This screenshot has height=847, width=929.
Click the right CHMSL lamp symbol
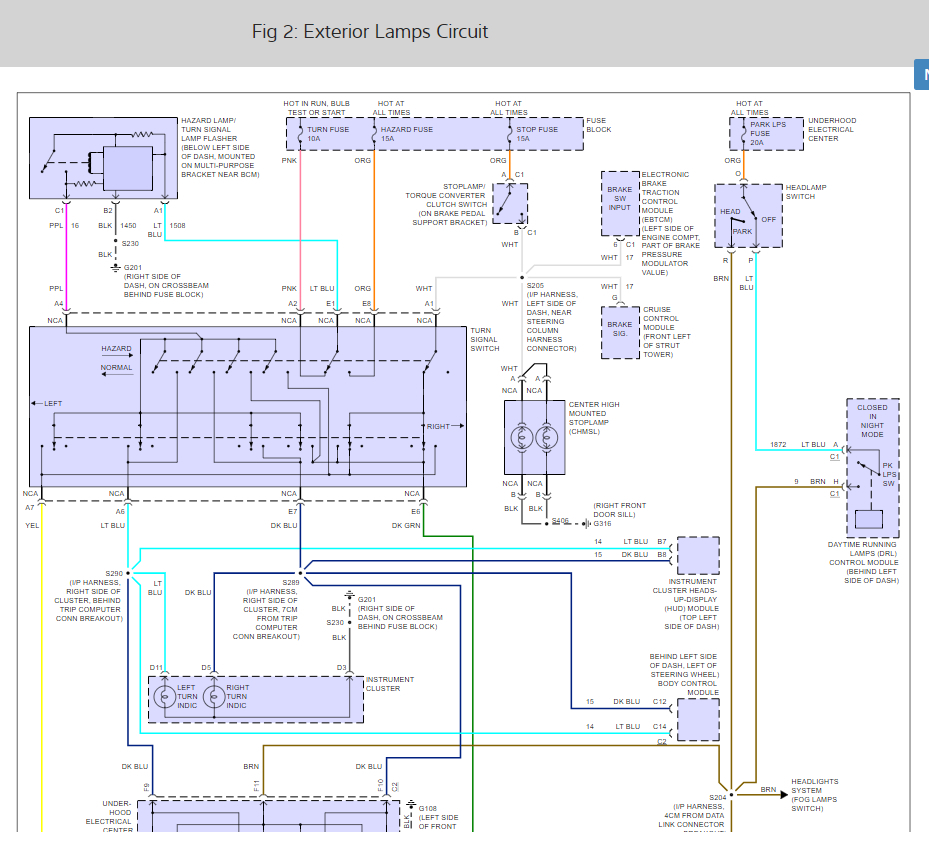[546, 438]
